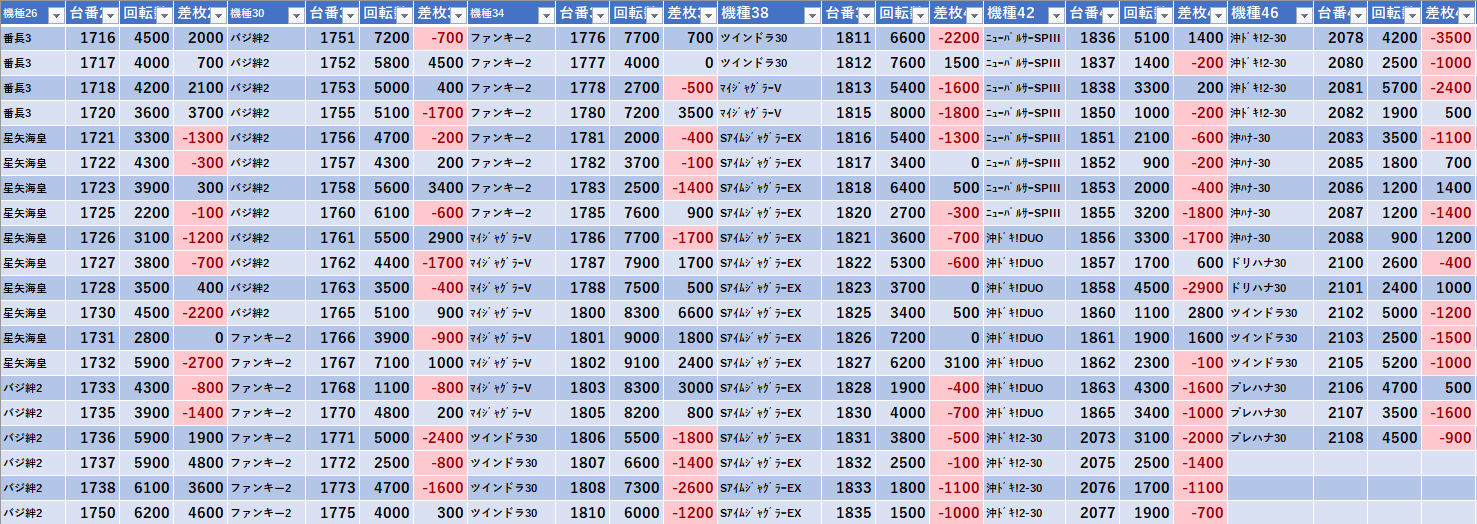This screenshot has width=1477, height=524.
Task: Click machine number cell 1811
Action: [848, 38]
